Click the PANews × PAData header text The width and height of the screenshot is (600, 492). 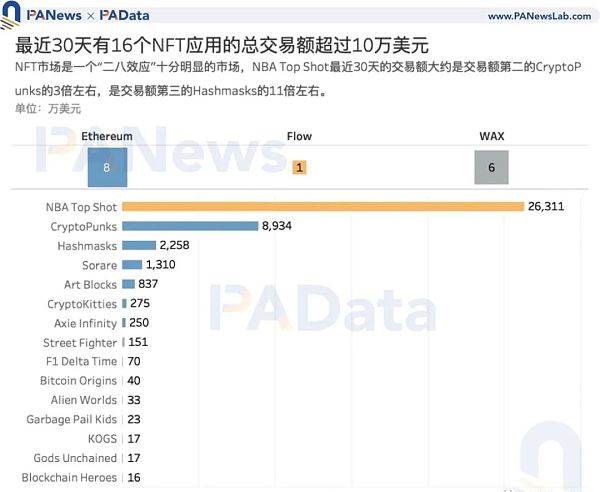coord(88,15)
